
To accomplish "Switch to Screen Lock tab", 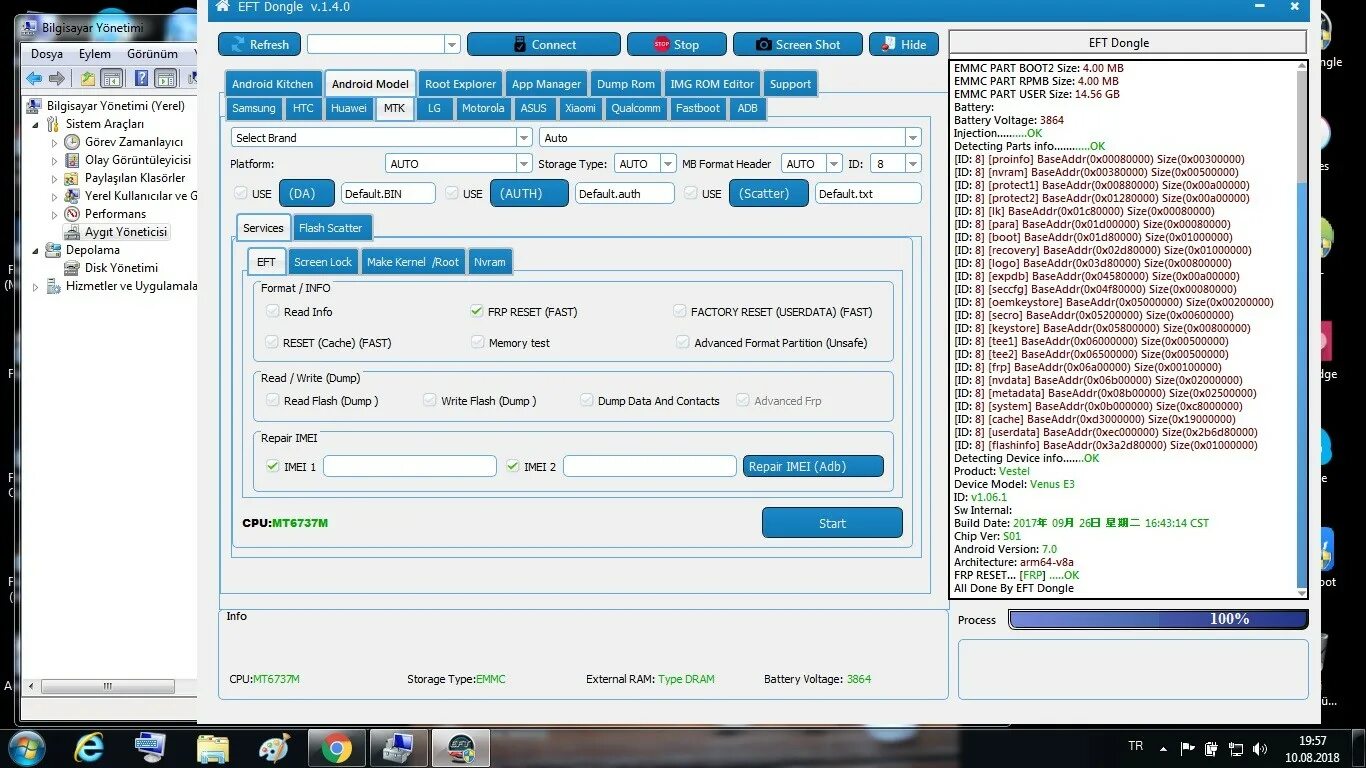I will [x=322, y=262].
